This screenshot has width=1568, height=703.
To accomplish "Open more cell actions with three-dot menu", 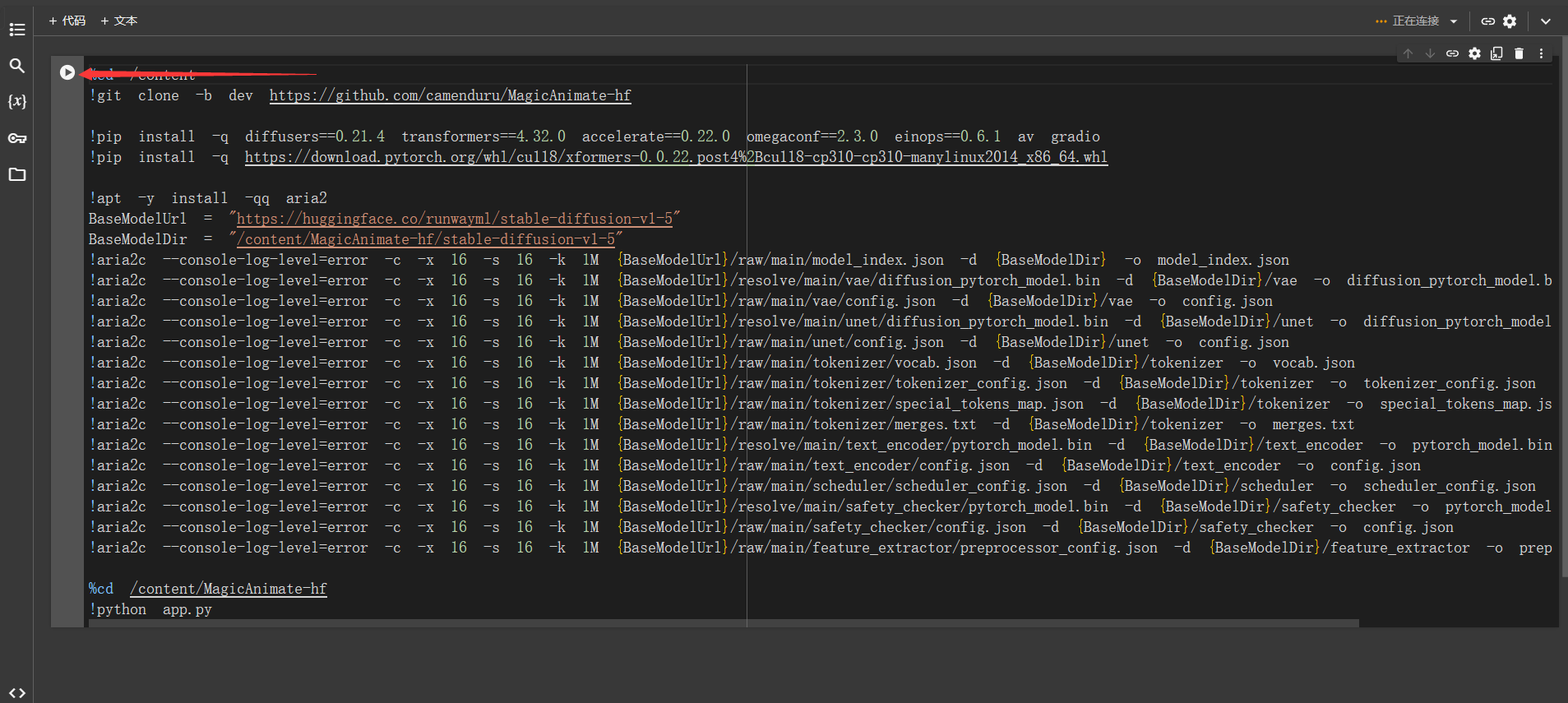I will click(1541, 53).
